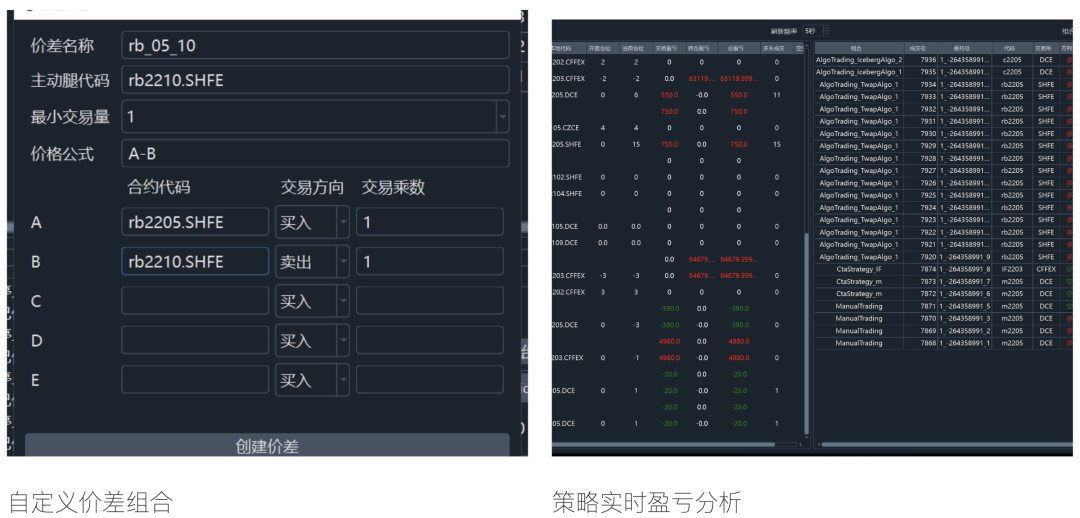Open leg D 交易方向 dropdown
The width and height of the screenshot is (1080, 518).
312,340
